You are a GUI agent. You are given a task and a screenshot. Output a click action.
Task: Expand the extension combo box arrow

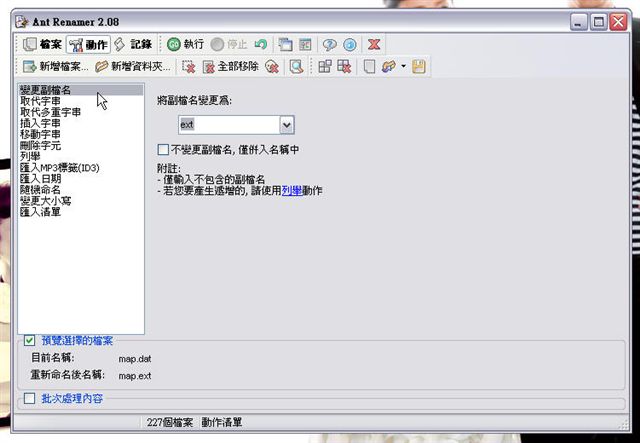click(x=287, y=125)
